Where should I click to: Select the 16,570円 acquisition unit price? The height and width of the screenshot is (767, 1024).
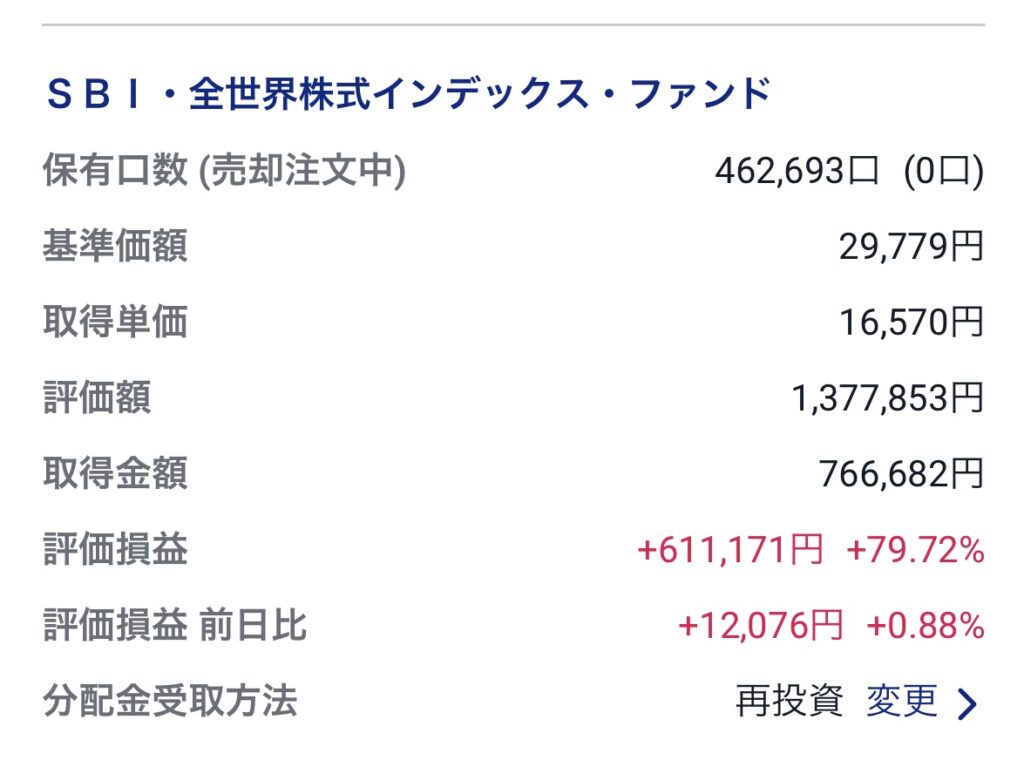[911, 322]
